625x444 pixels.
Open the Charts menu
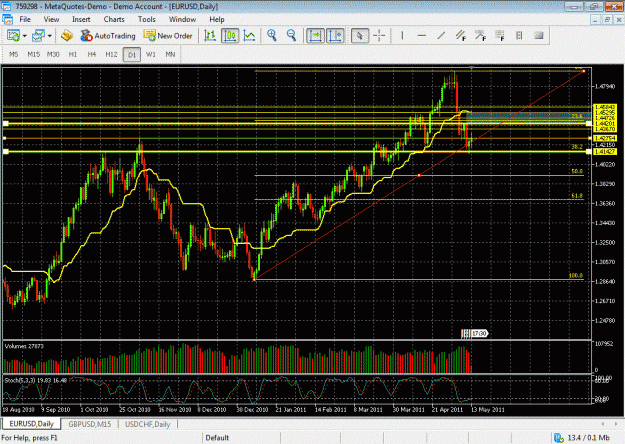click(x=114, y=19)
